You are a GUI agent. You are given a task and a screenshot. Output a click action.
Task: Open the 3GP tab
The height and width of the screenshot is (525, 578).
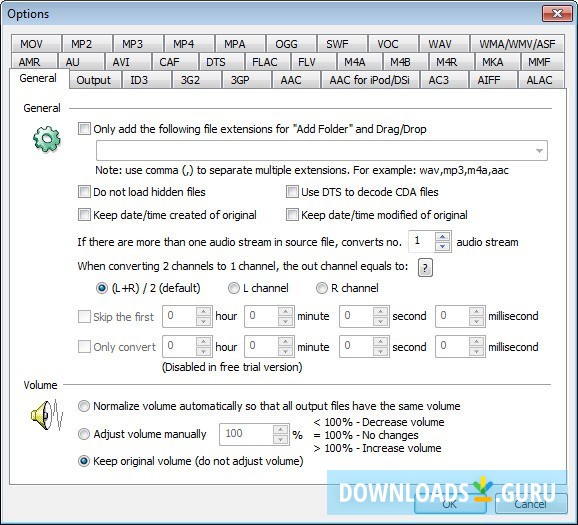(x=247, y=80)
